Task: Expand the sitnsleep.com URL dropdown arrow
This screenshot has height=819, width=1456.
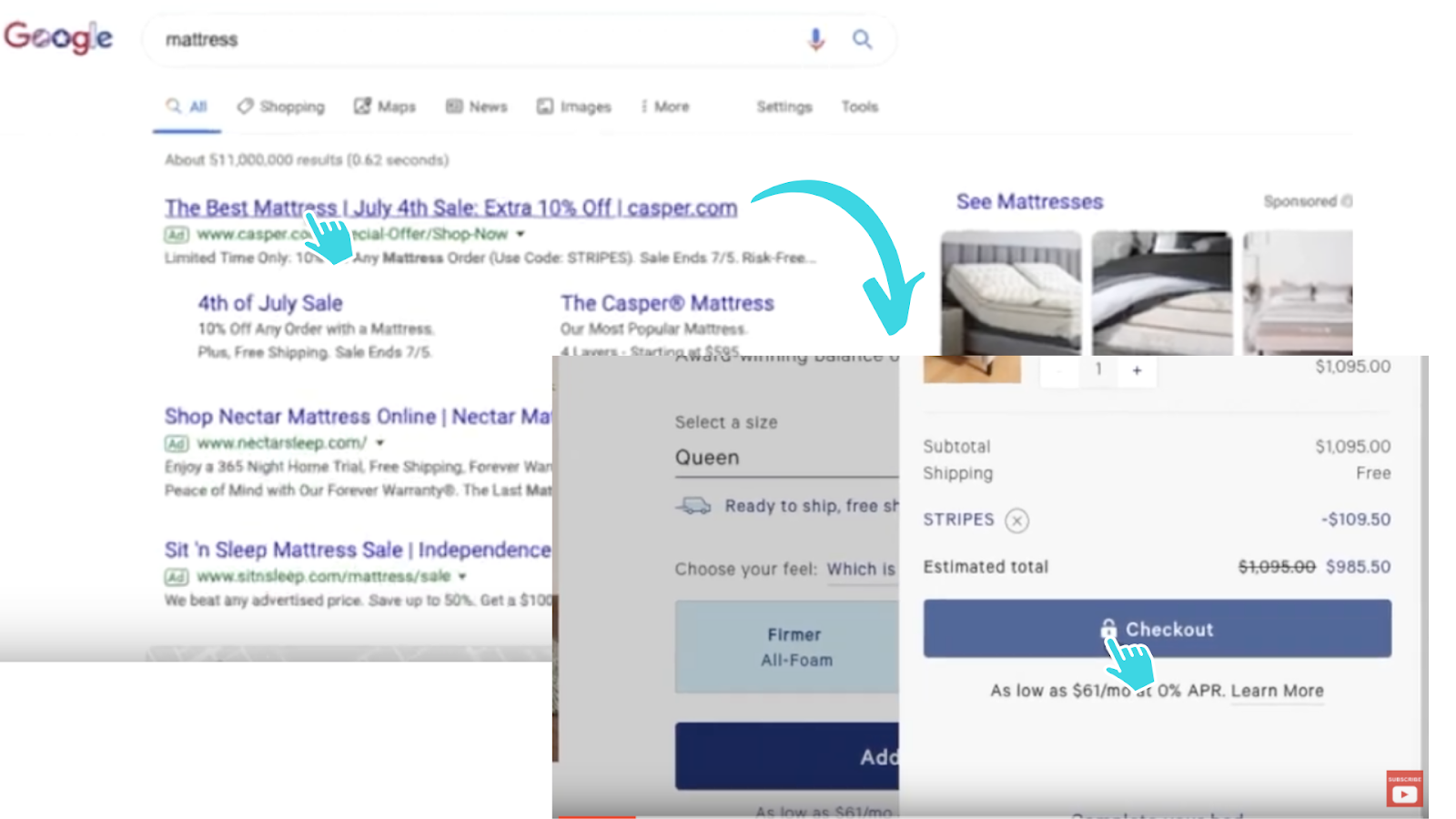Action: click(462, 576)
